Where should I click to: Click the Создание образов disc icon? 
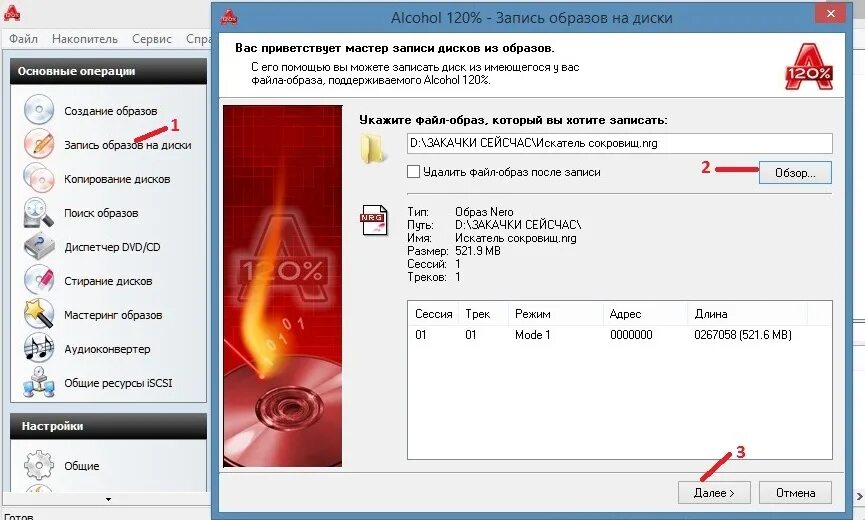[x=39, y=109]
